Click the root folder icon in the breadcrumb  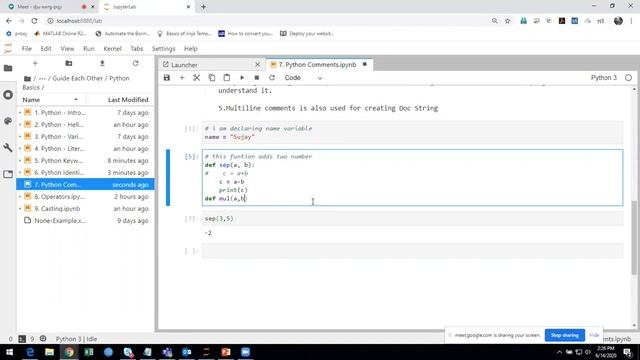[27, 78]
